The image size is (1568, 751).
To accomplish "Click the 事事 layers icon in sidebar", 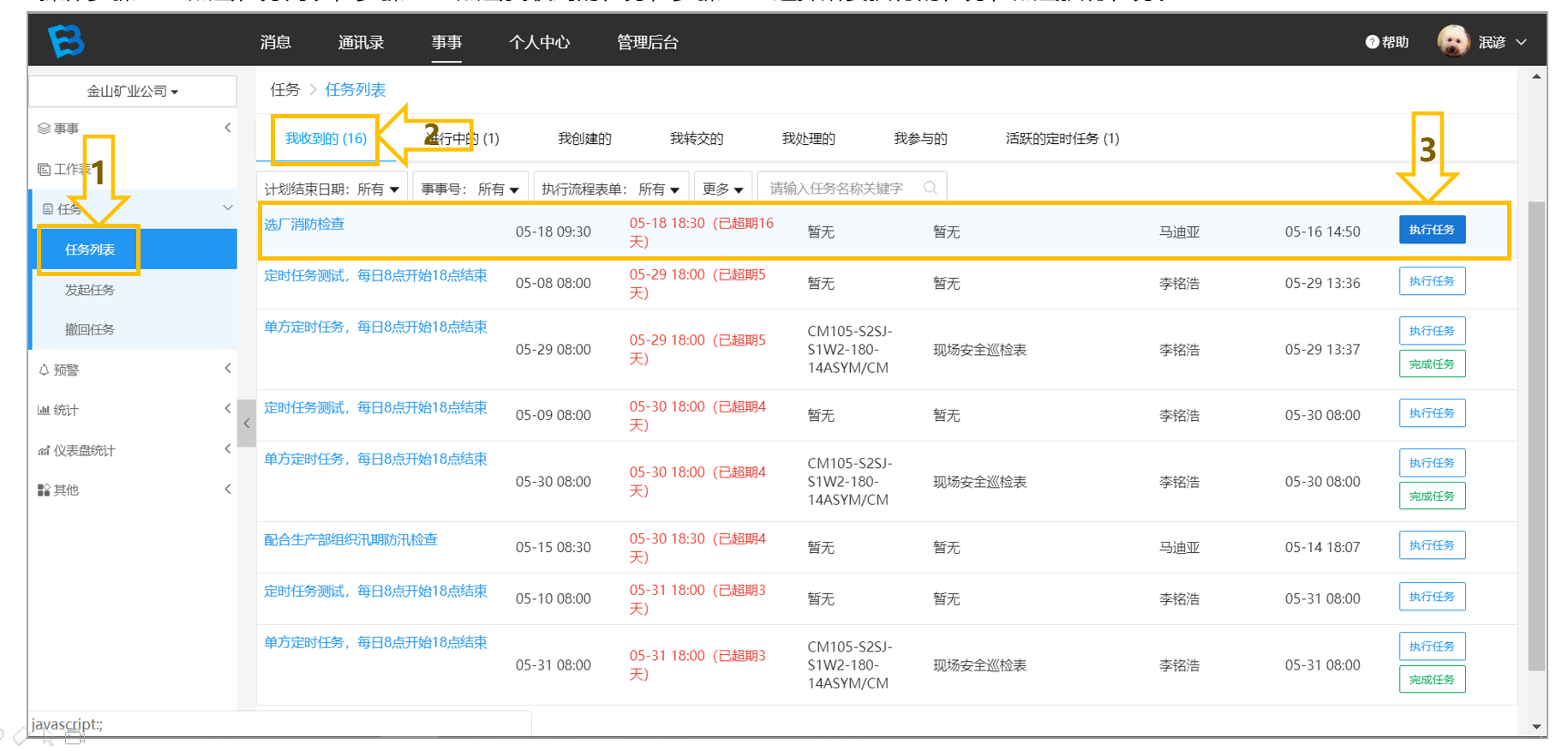I will (x=44, y=128).
